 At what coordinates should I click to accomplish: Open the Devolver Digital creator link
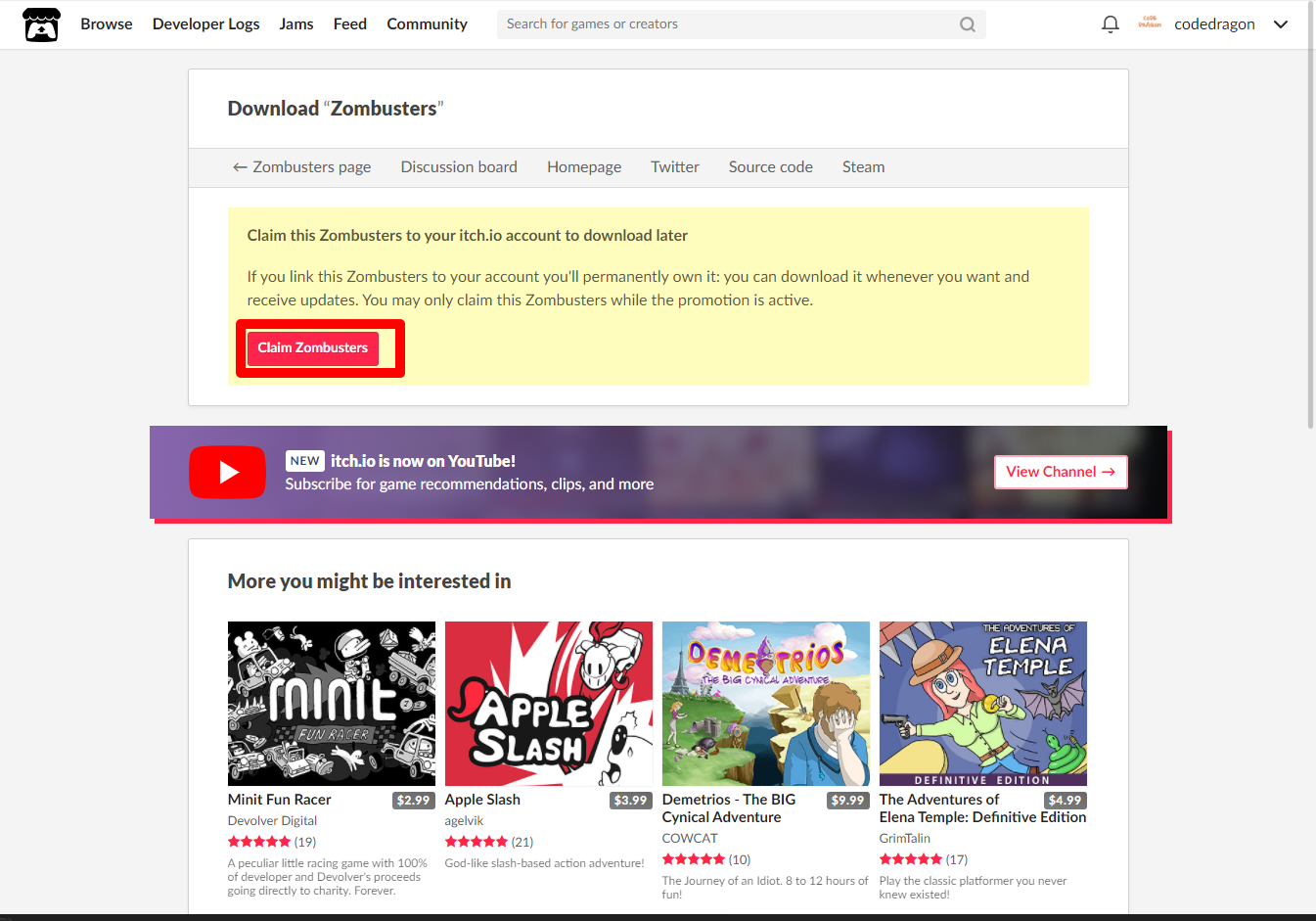[272, 821]
